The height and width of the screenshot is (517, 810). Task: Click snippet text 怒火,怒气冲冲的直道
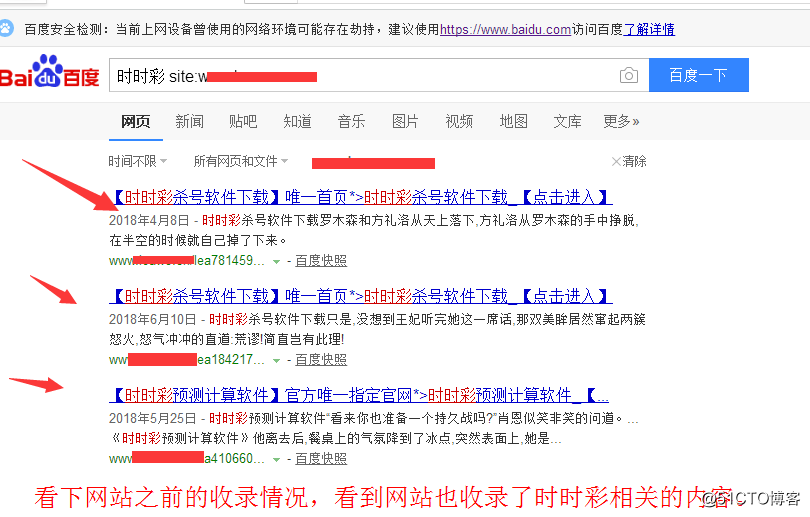coord(170,339)
